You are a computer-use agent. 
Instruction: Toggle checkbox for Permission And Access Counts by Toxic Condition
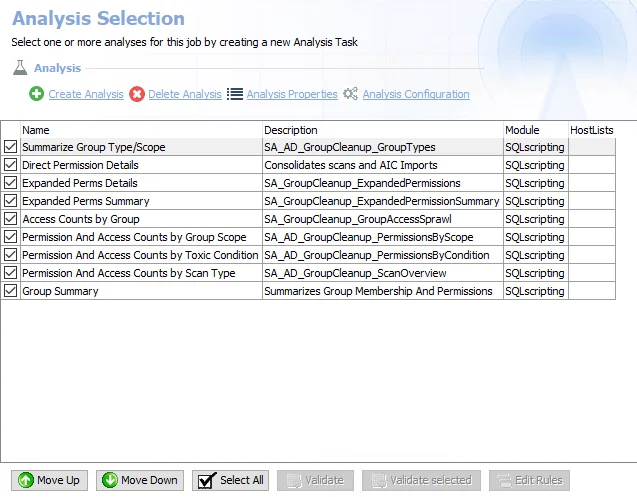tap(11, 255)
